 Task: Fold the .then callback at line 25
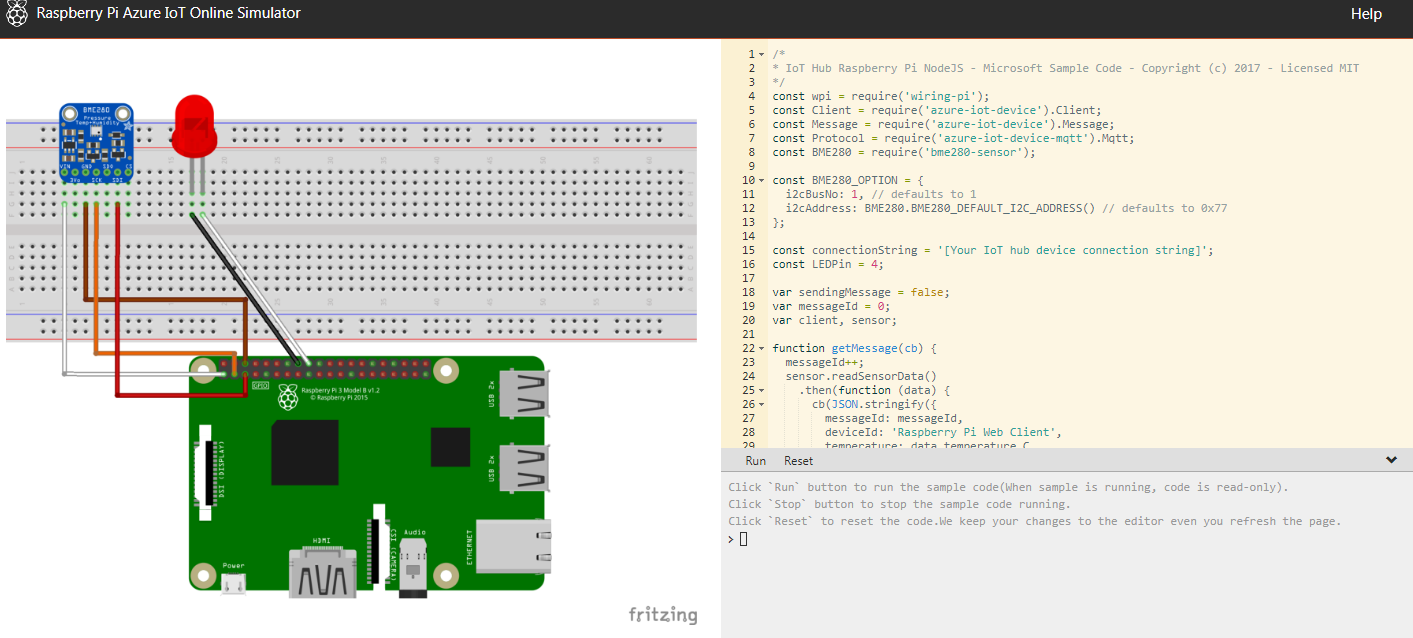762,390
